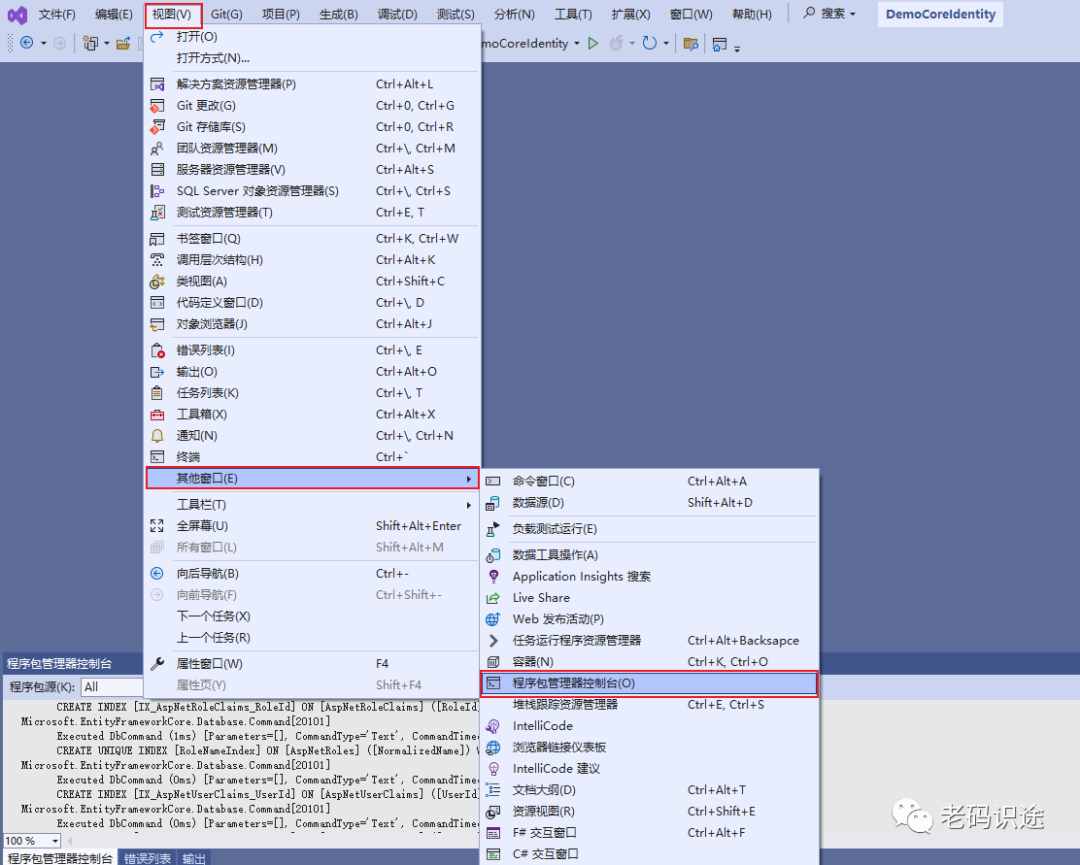Click the 浏览器链接仪表板 globe icon
Viewport: 1080px width, 865px height.
493,747
